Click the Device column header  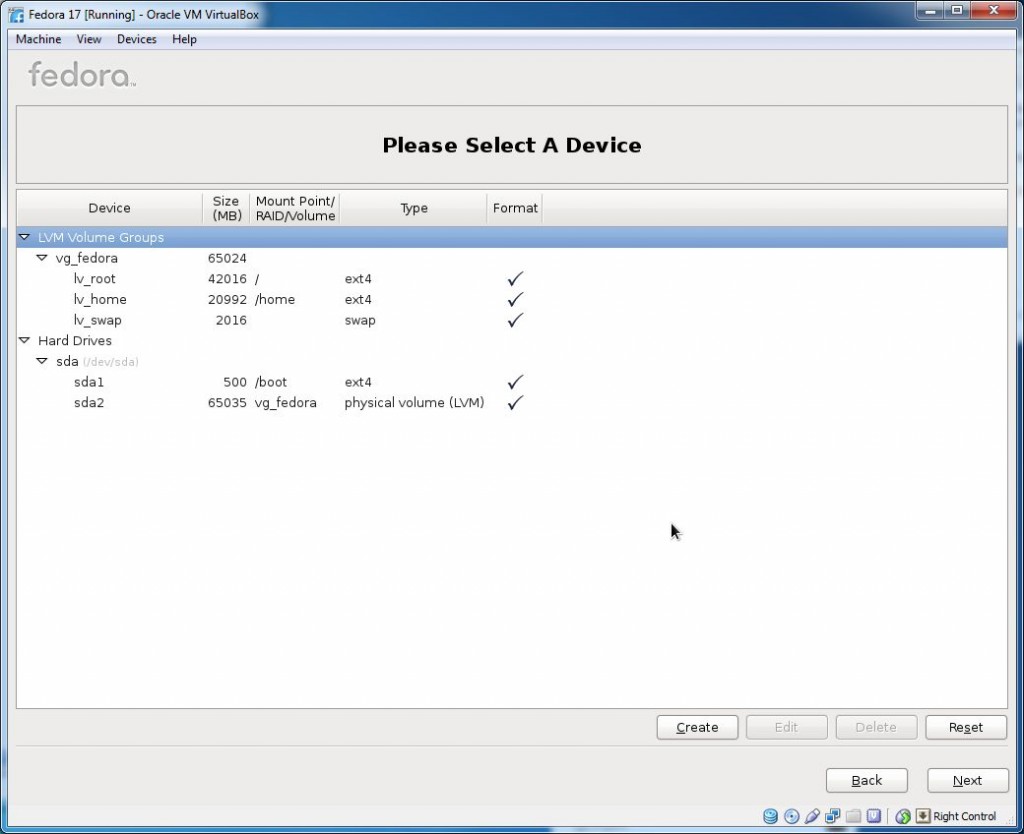pos(110,208)
